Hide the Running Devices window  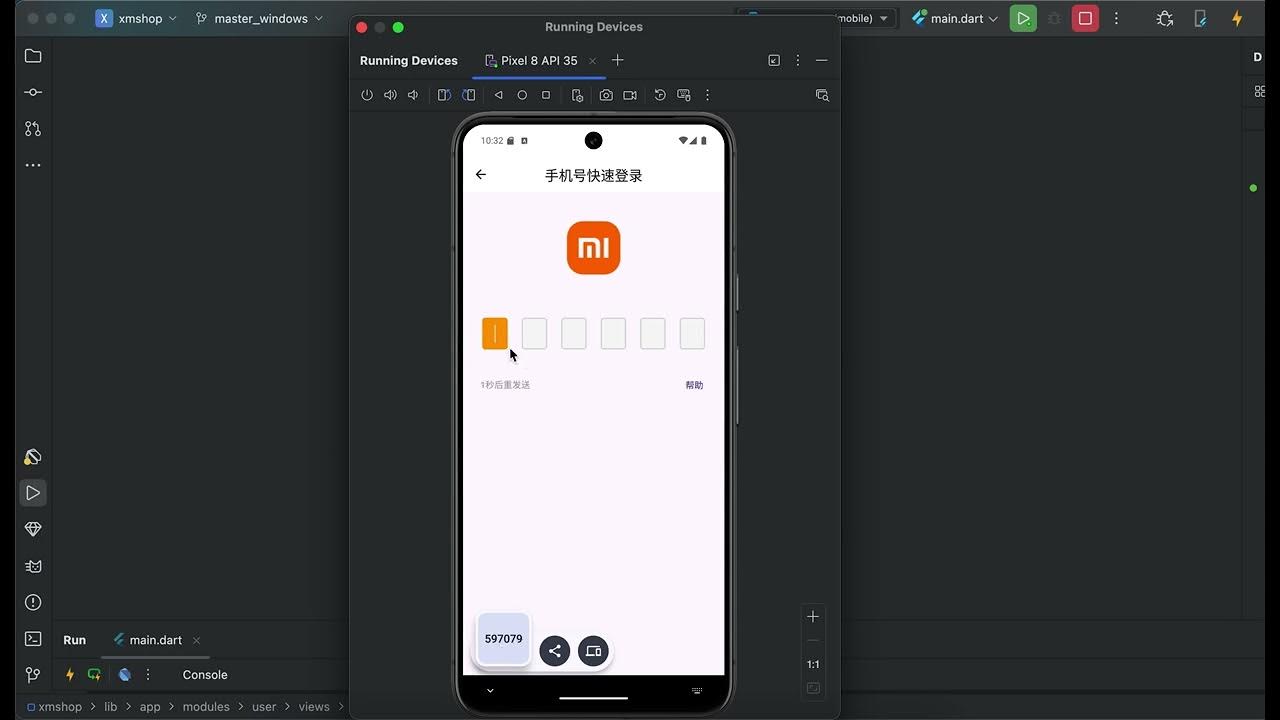click(x=821, y=61)
